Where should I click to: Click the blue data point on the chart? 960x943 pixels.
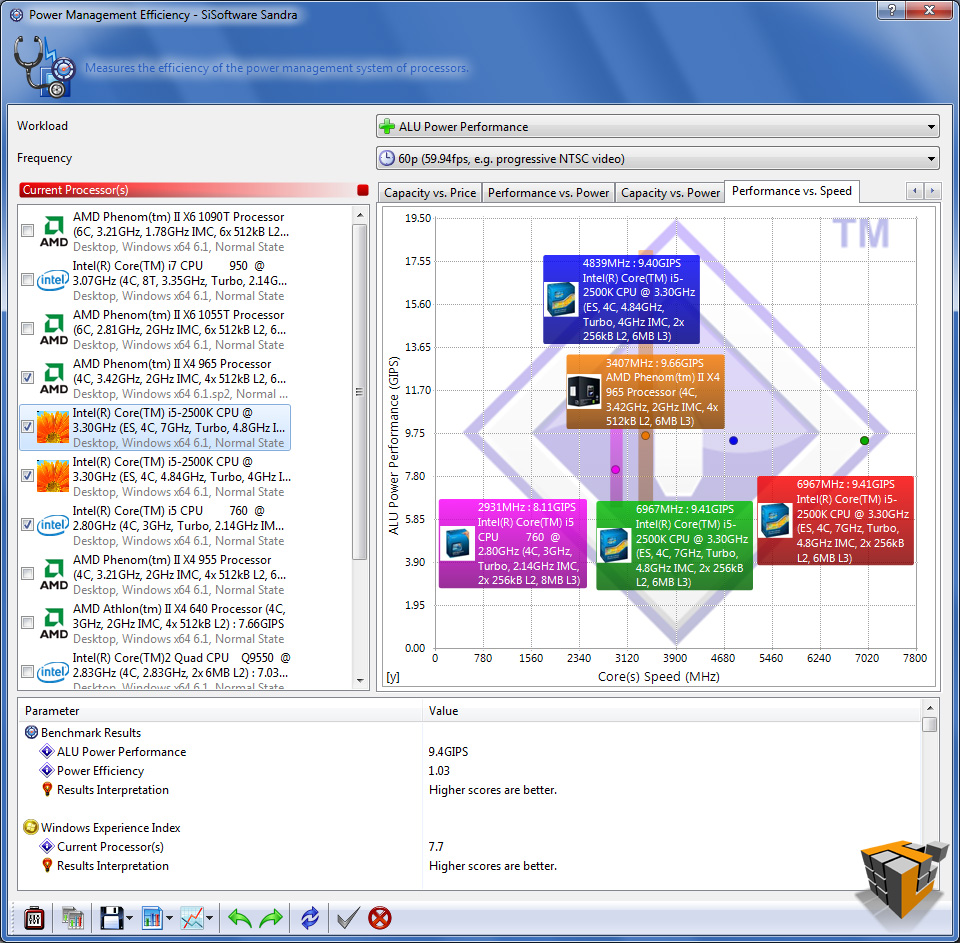tap(733, 440)
